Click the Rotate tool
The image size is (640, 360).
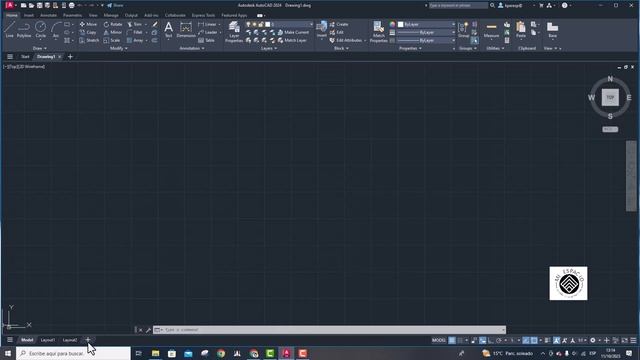(x=113, y=24)
